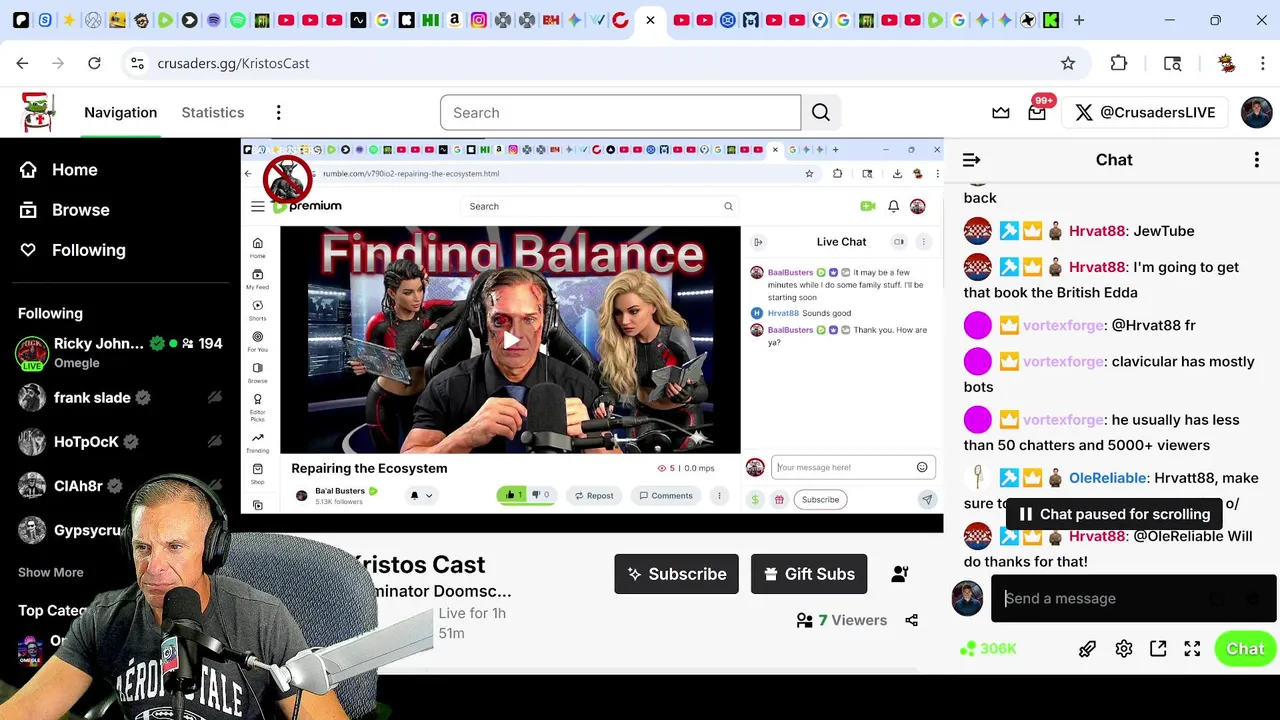Open the chat three-dot options menu

point(1257,160)
